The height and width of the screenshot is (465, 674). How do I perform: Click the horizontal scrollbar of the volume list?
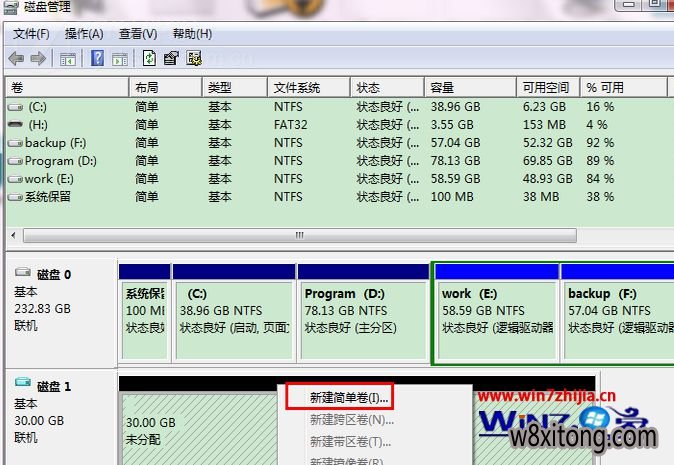pyautogui.click(x=298, y=236)
